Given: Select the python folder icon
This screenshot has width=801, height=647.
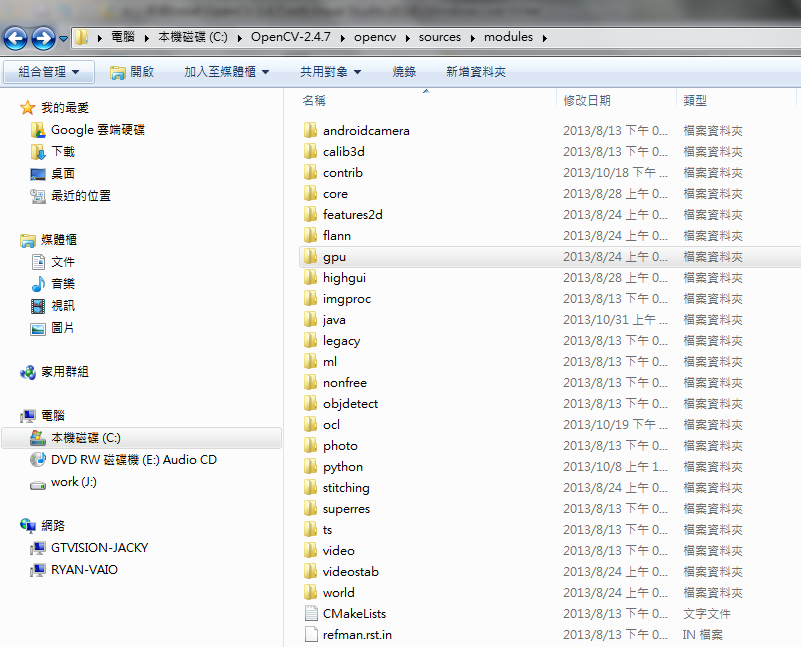Looking at the screenshot, I should [310, 466].
